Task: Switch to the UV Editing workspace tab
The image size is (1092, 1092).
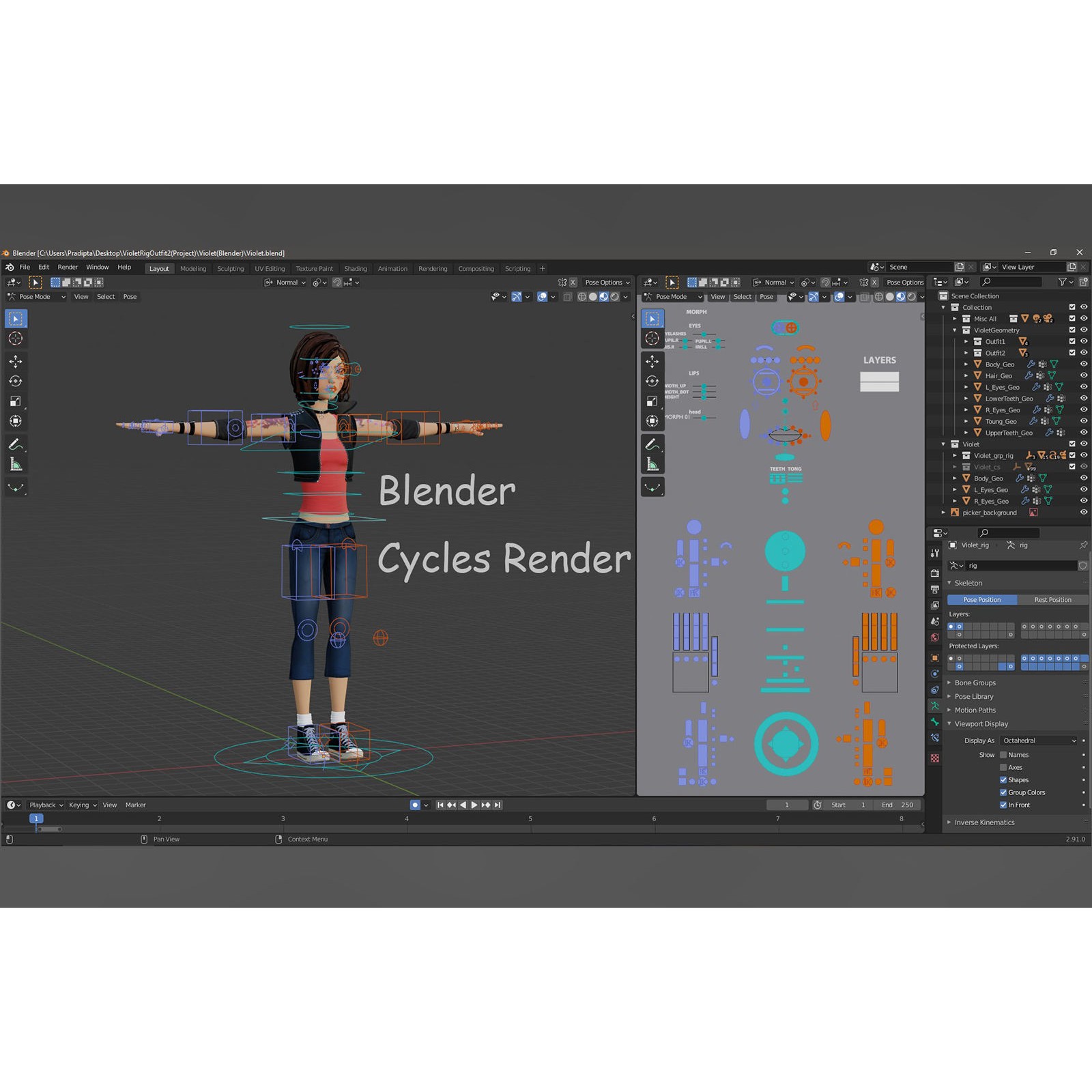Action: coord(270,269)
